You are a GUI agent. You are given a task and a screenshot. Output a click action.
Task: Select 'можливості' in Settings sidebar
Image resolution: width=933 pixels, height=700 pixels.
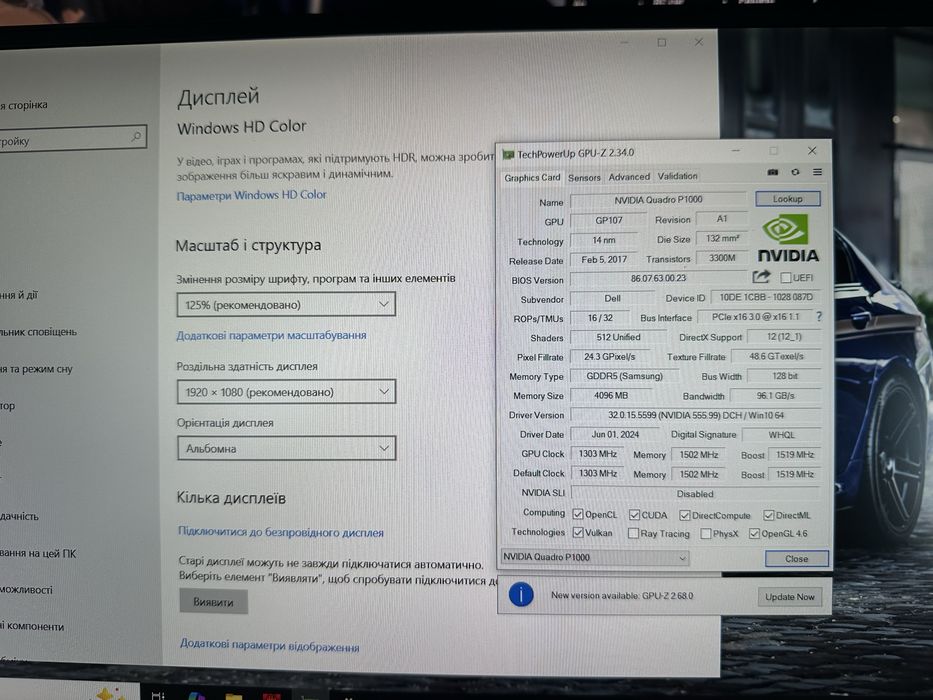pyautogui.click(x=26, y=590)
